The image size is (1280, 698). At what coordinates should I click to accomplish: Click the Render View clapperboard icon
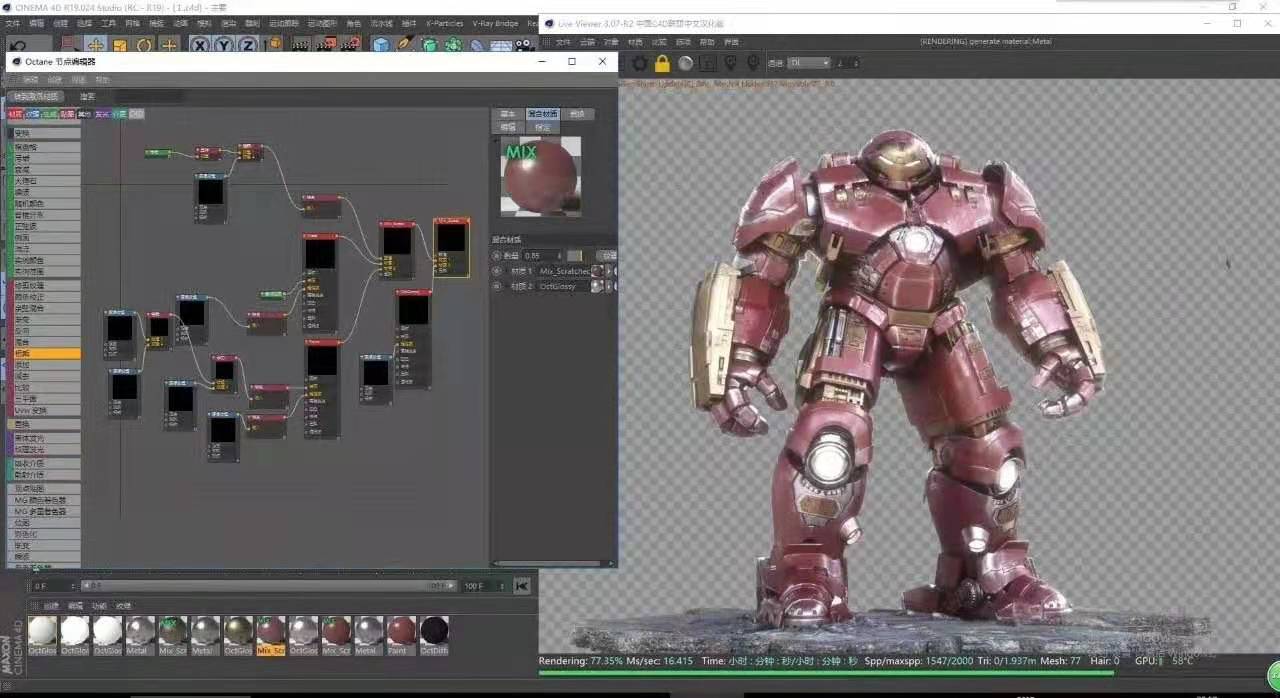(302, 45)
